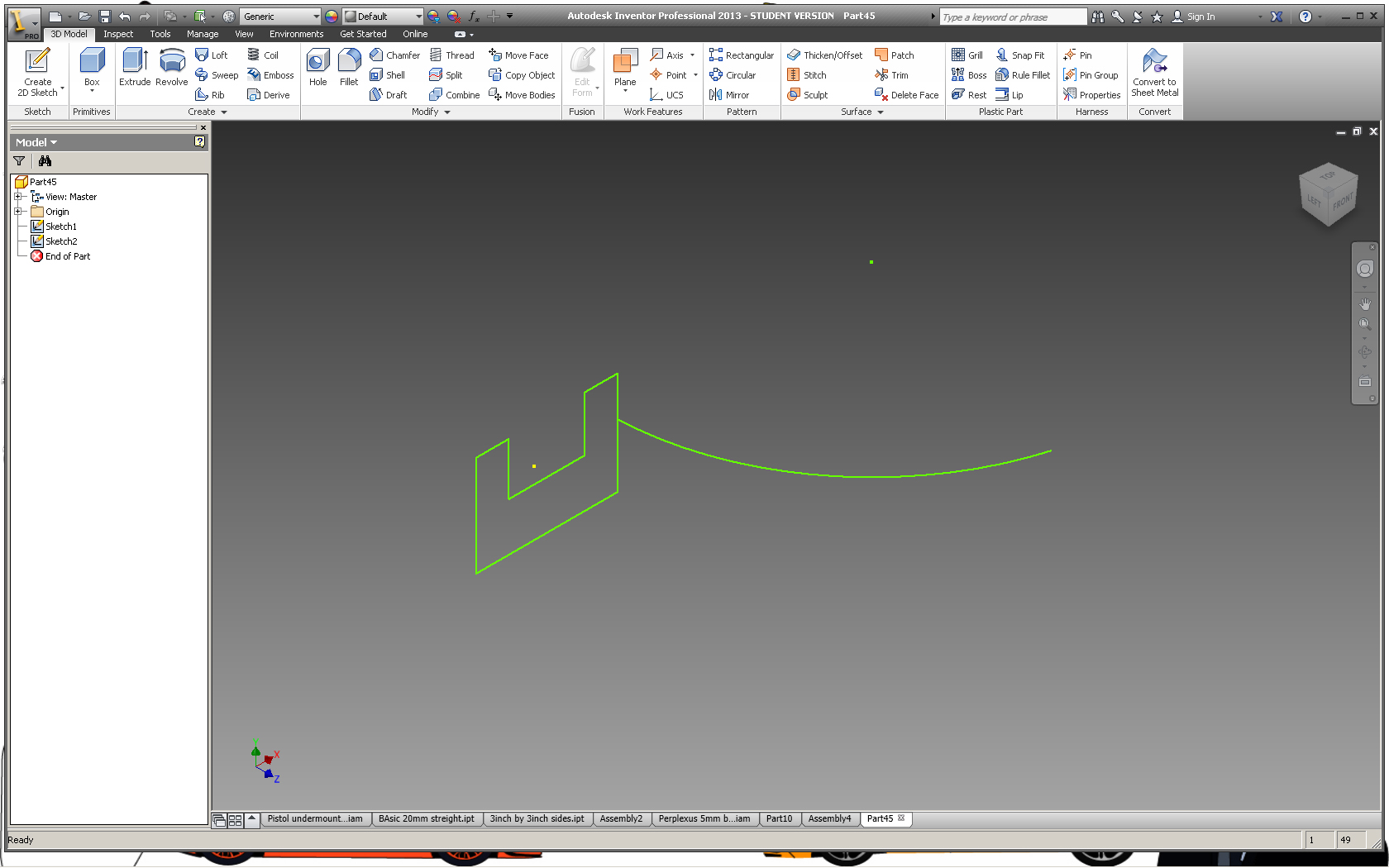Expand the Modify panel dropdown
1389x868 pixels.
click(x=431, y=112)
